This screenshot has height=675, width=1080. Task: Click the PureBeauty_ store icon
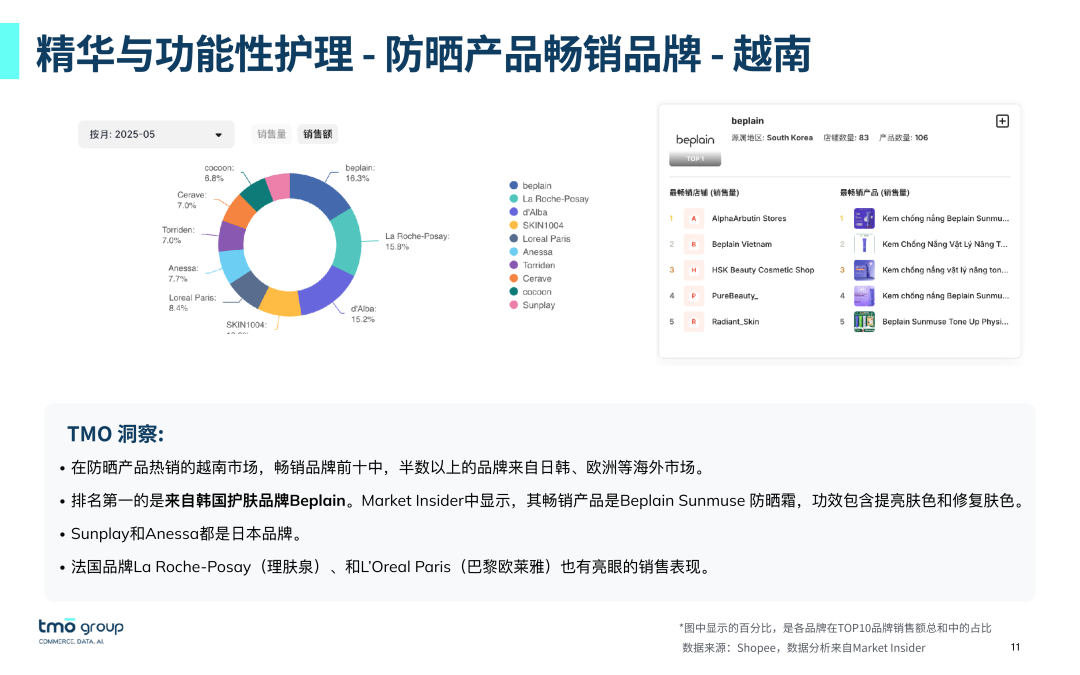(x=694, y=295)
